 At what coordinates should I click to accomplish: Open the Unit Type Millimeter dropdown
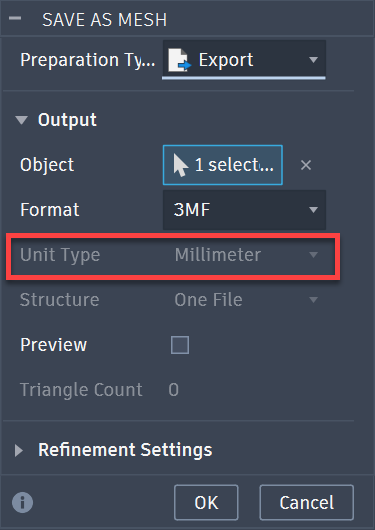[x=246, y=255]
